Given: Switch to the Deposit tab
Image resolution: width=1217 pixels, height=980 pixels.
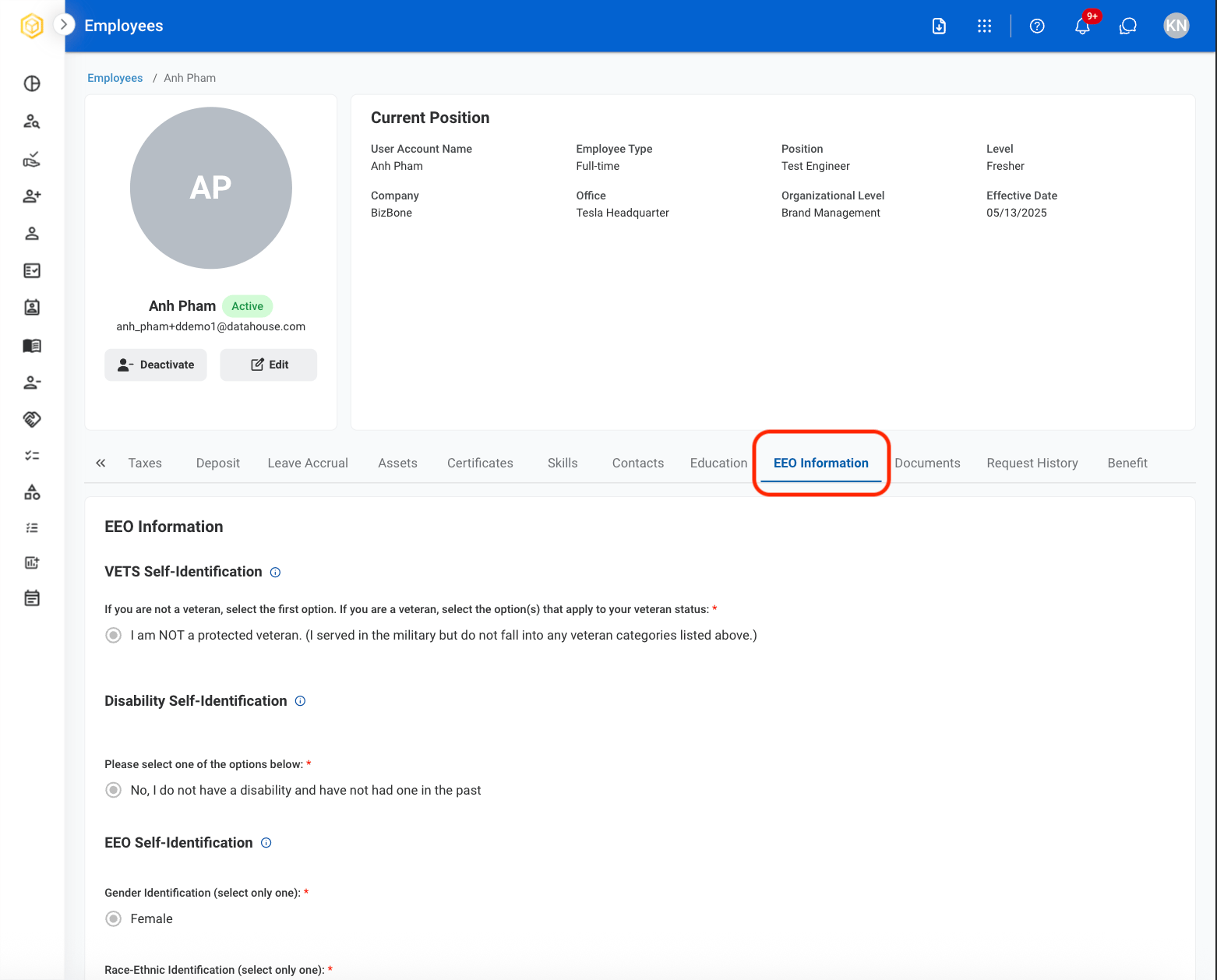Looking at the screenshot, I should point(218,463).
